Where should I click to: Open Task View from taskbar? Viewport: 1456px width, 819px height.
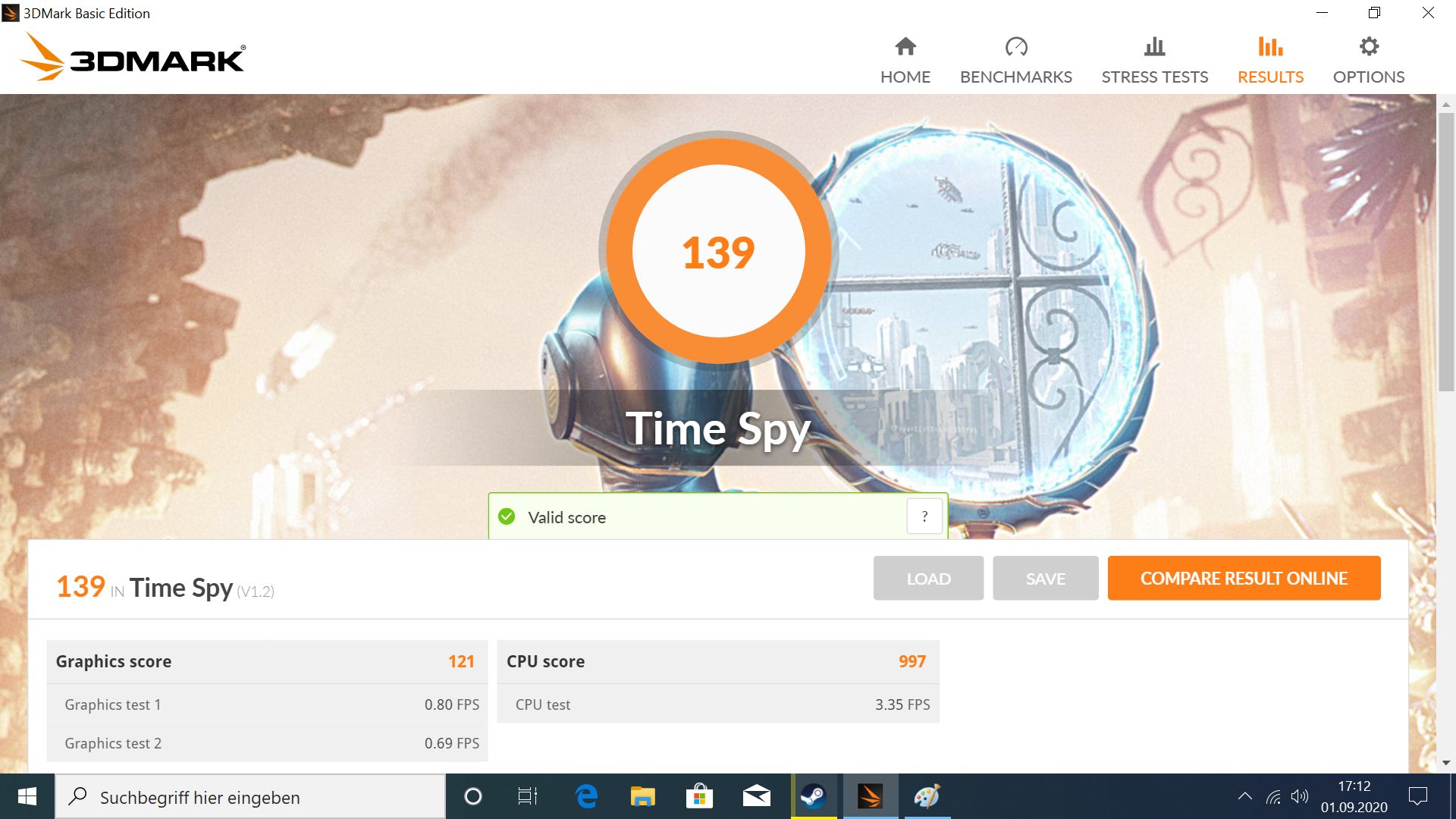click(x=528, y=796)
